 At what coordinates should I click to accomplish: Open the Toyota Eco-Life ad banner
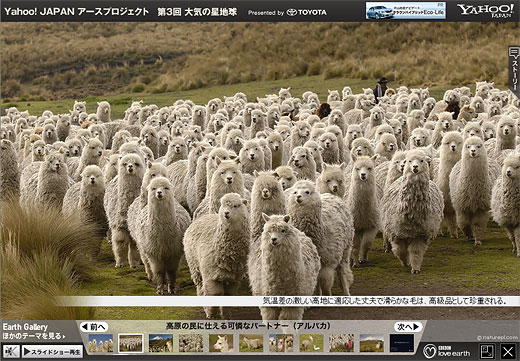tap(406, 11)
